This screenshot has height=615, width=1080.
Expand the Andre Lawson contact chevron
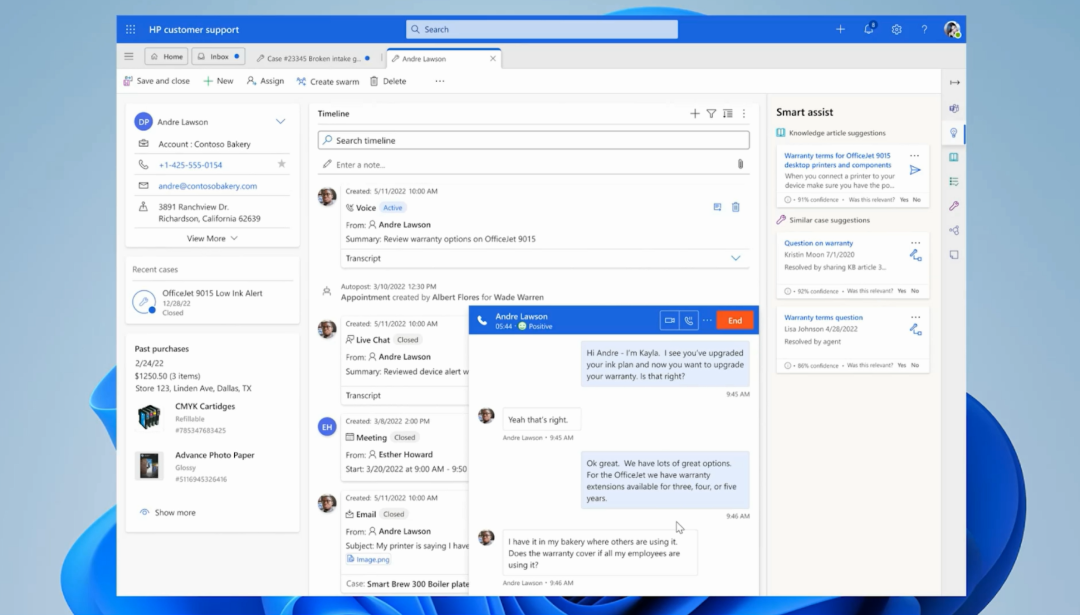[280, 122]
